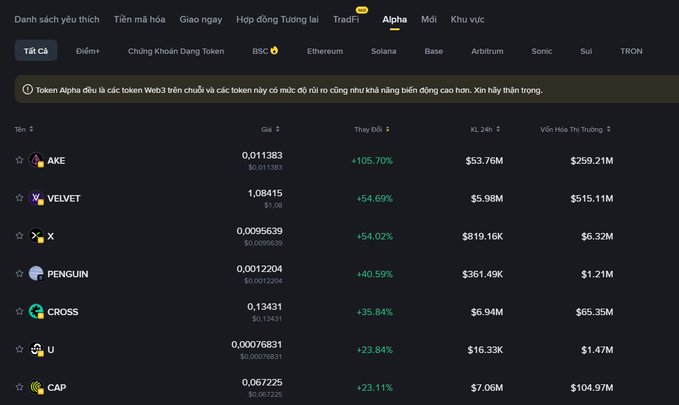Sort by Giá column arrows

[x=278, y=129]
